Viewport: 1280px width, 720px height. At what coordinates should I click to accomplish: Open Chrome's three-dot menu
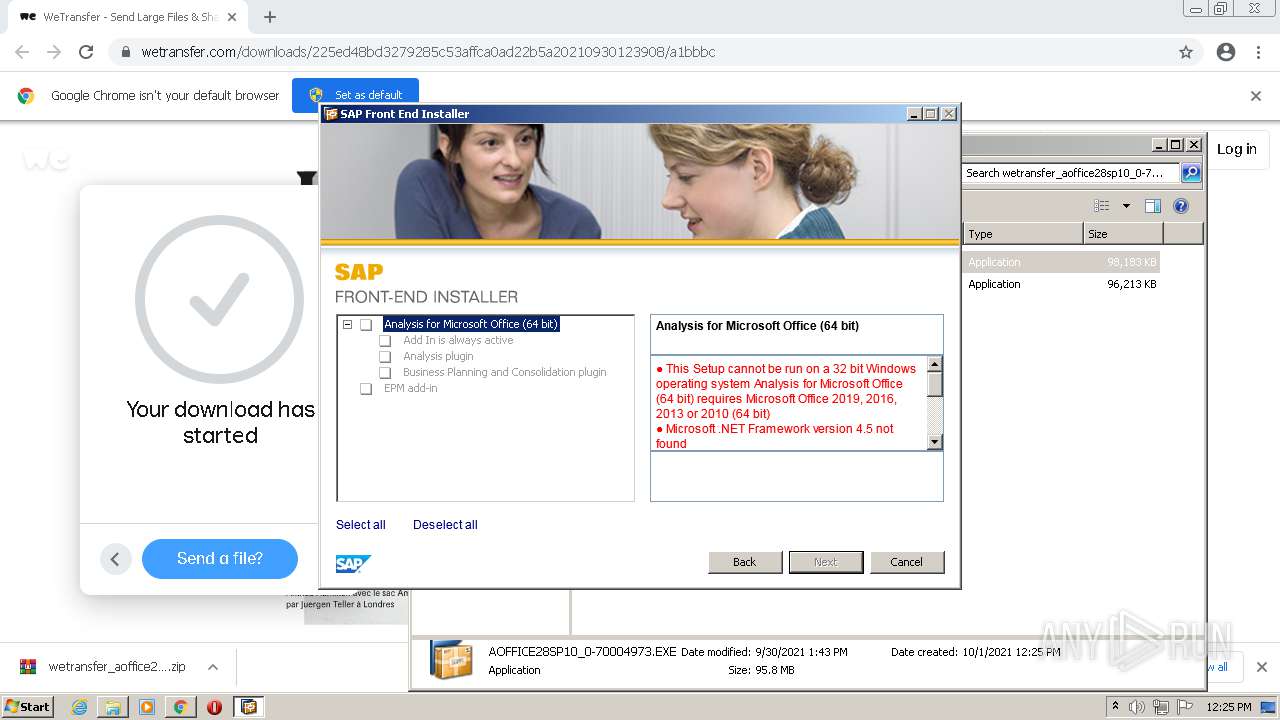[1258, 52]
